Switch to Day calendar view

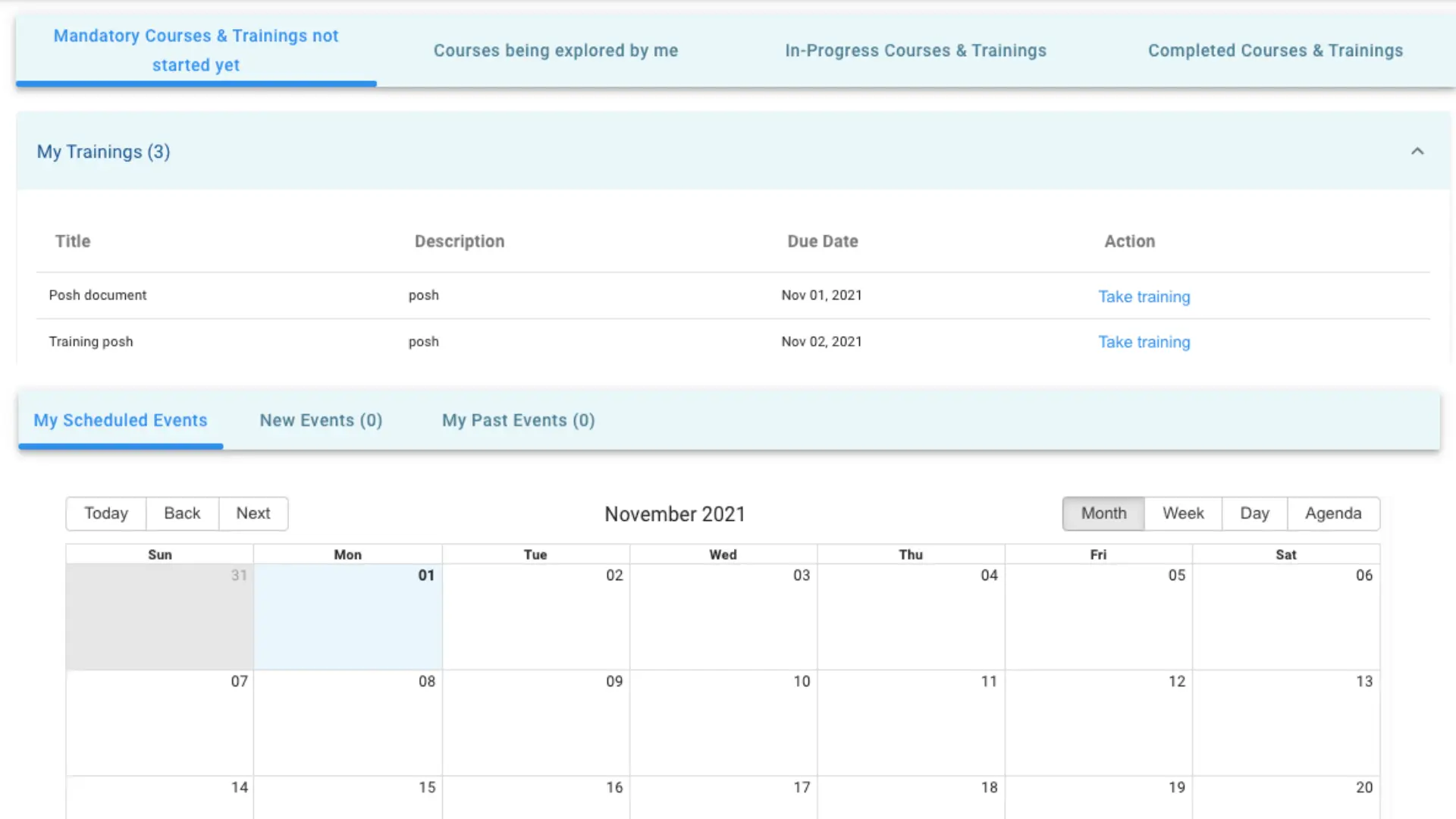pyautogui.click(x=1254, y=513)
